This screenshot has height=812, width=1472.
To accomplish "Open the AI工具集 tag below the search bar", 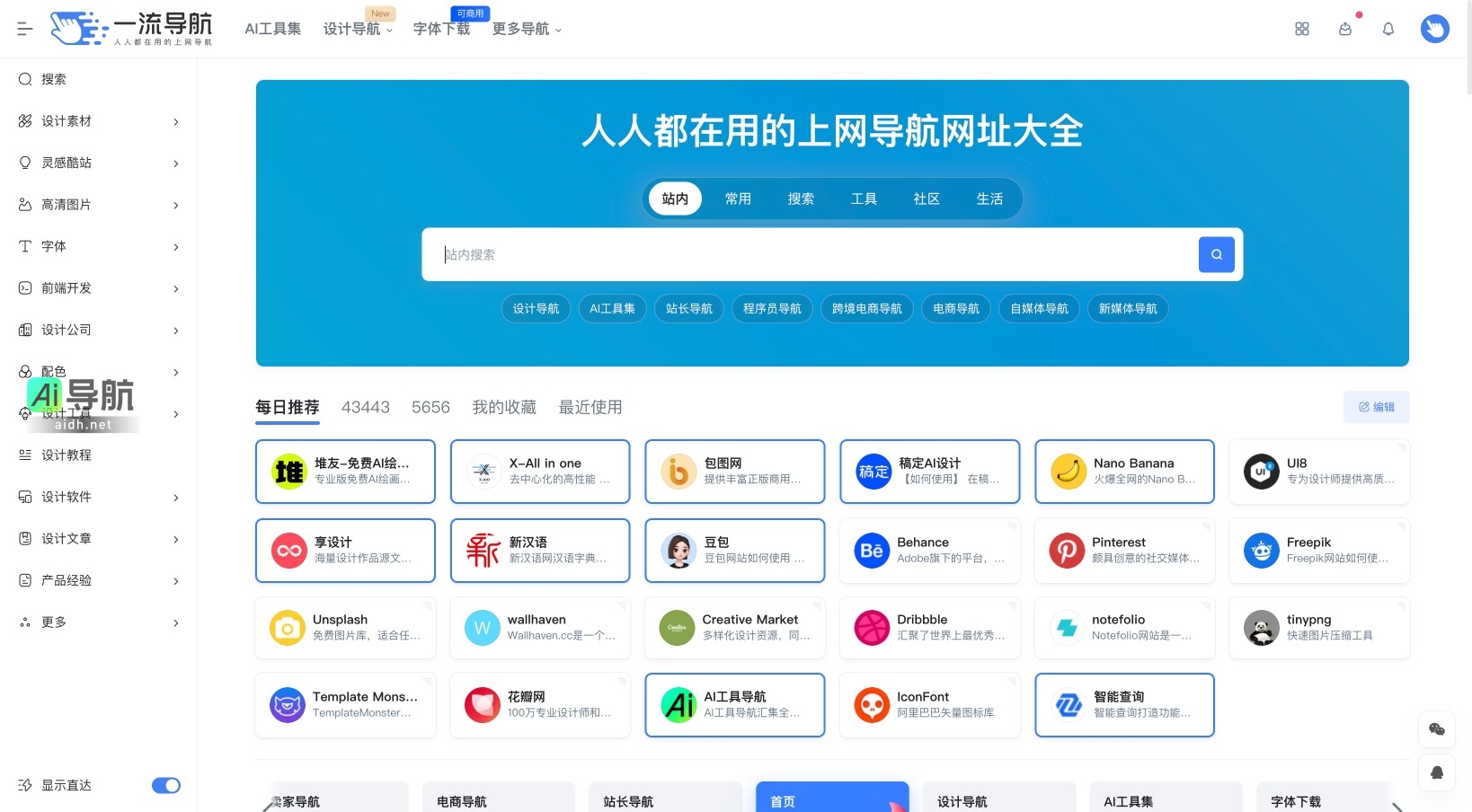I will (612, 308).
